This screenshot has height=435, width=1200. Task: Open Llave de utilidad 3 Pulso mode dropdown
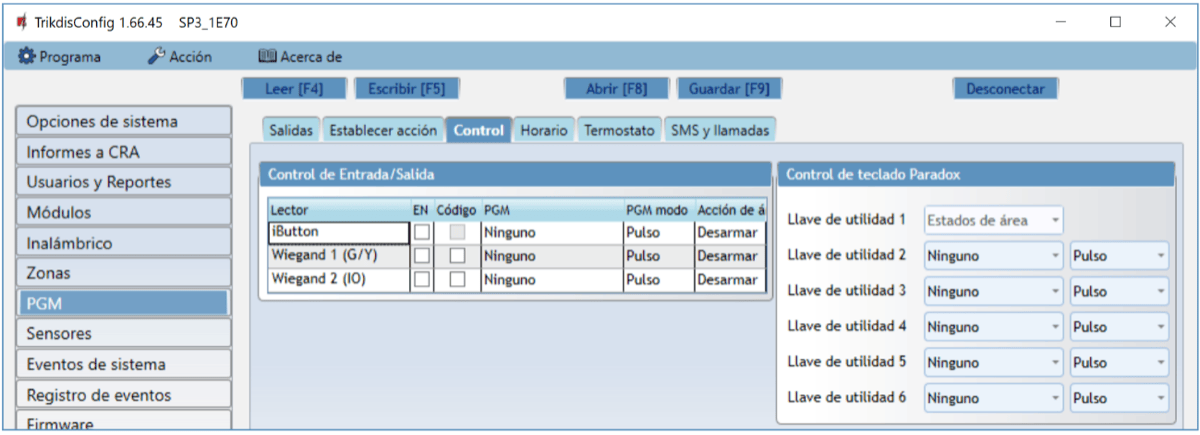[x=1118, y=291]
